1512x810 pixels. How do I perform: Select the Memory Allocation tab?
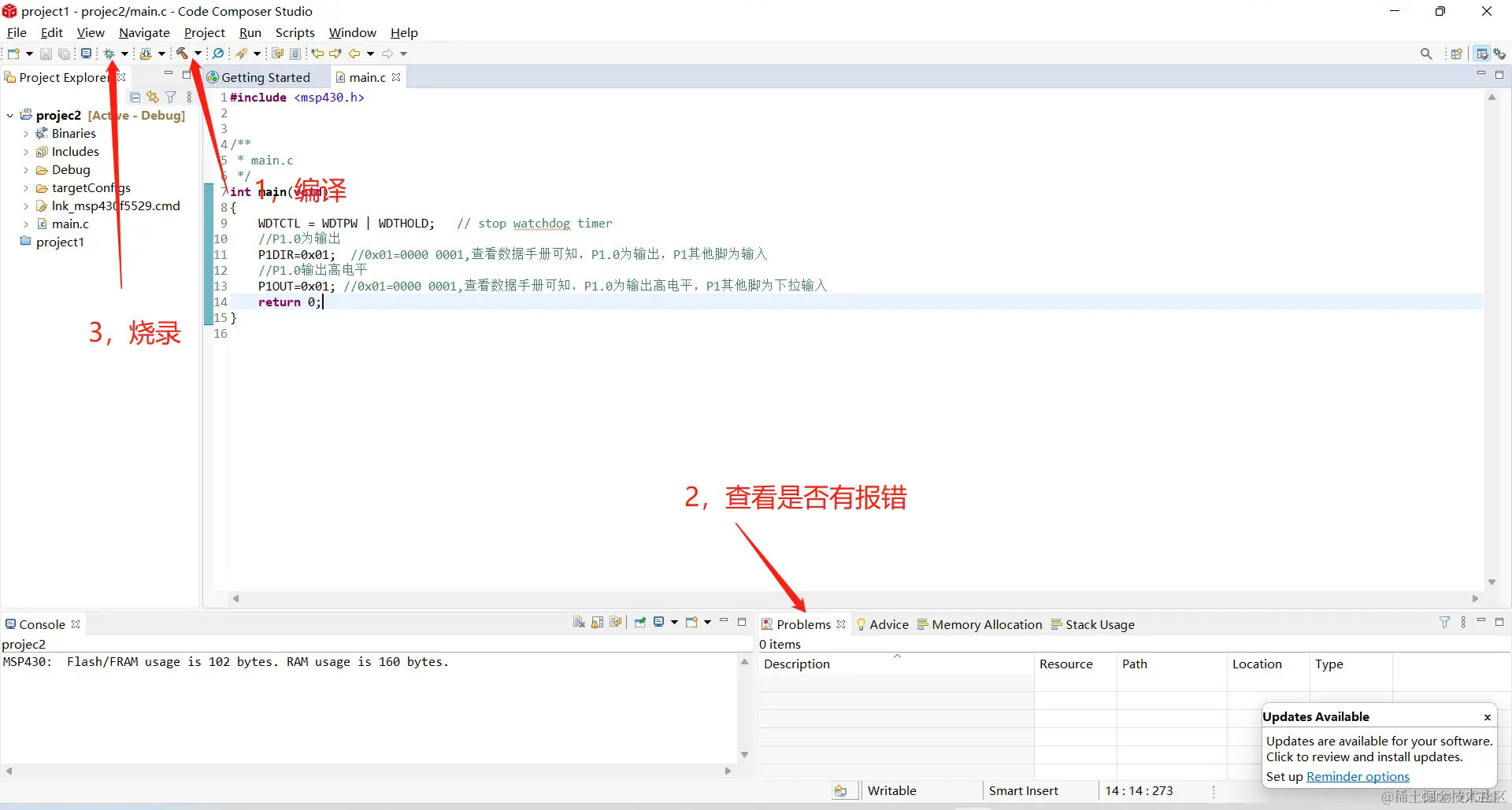click(979, 624)
